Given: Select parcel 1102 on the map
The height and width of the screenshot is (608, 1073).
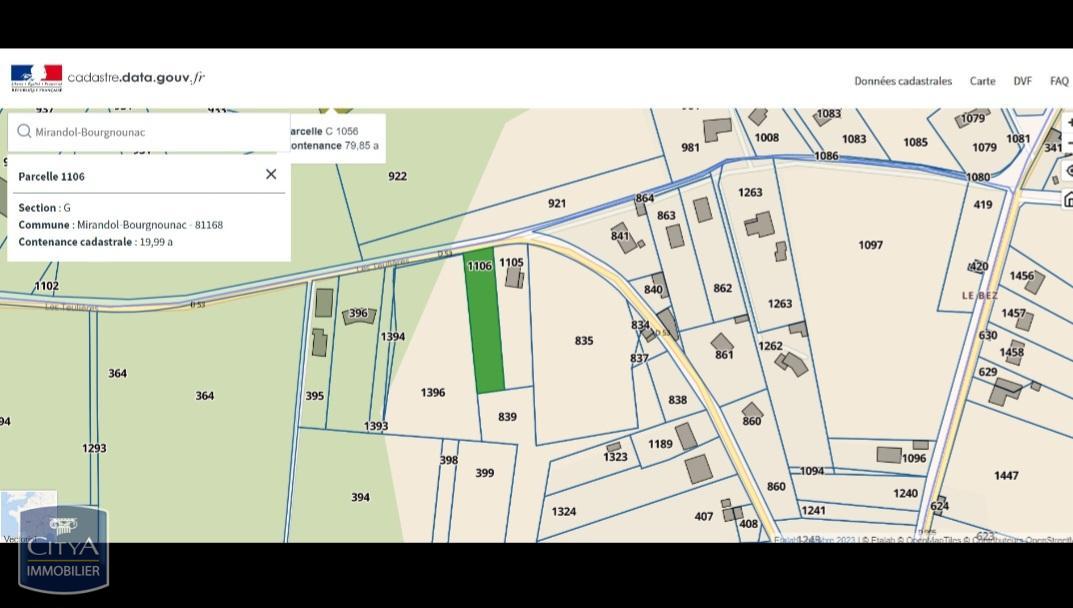Looking at the screenshot, I should point(47,286).
